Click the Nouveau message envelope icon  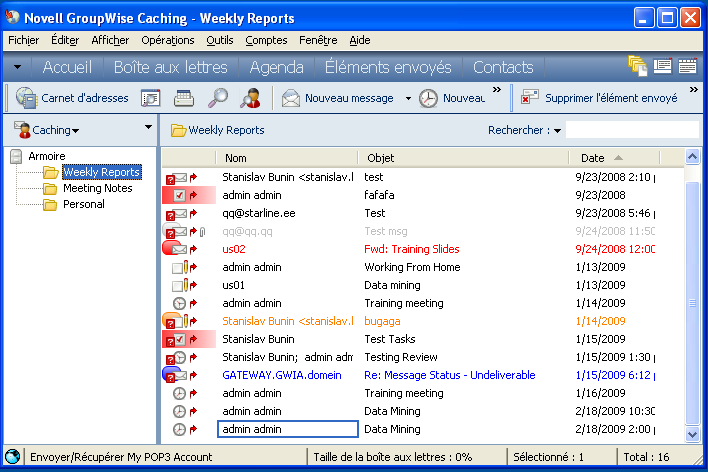(x=291, y=98)
